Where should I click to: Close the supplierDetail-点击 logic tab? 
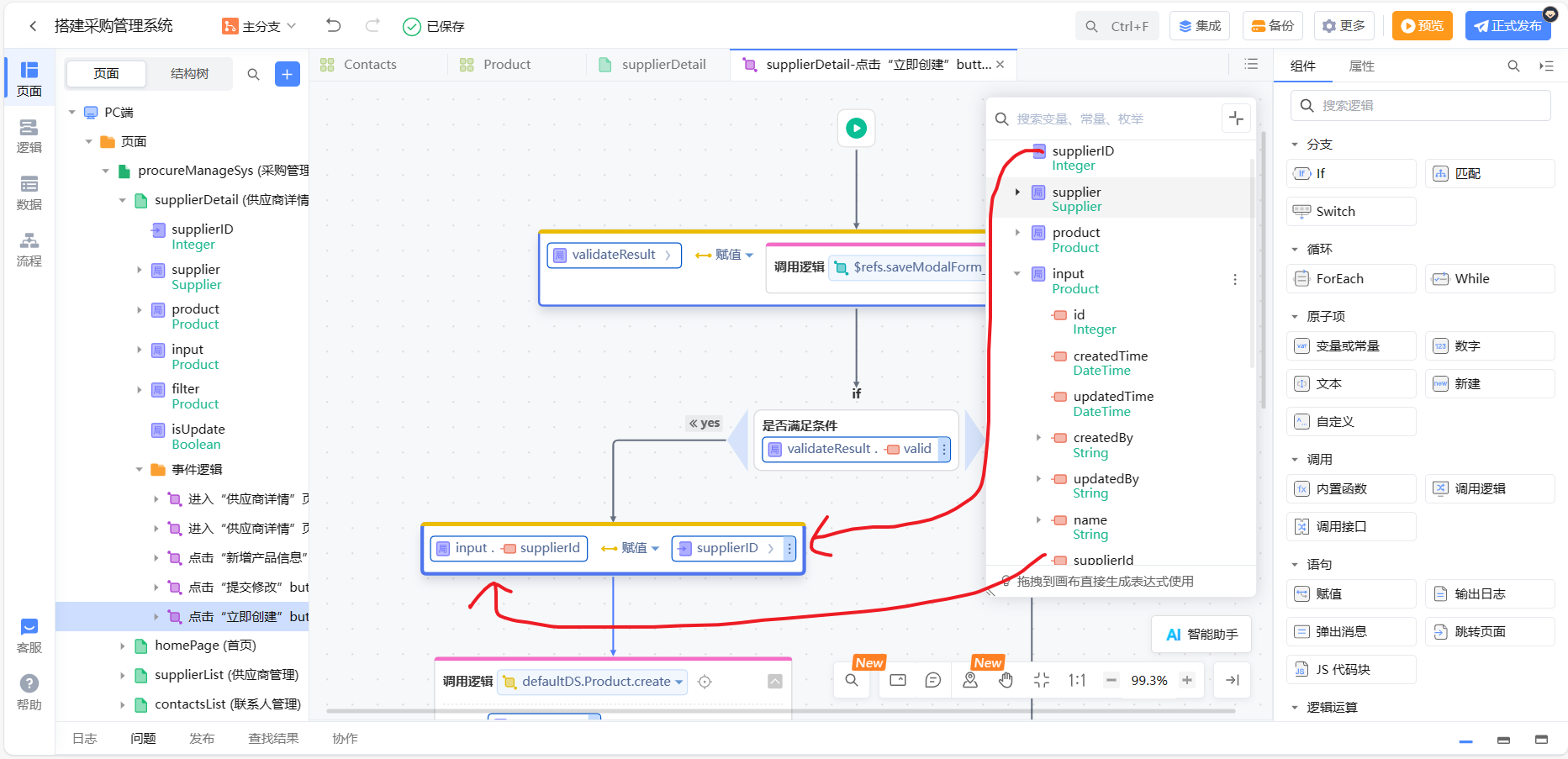(x=1000, y=65)
